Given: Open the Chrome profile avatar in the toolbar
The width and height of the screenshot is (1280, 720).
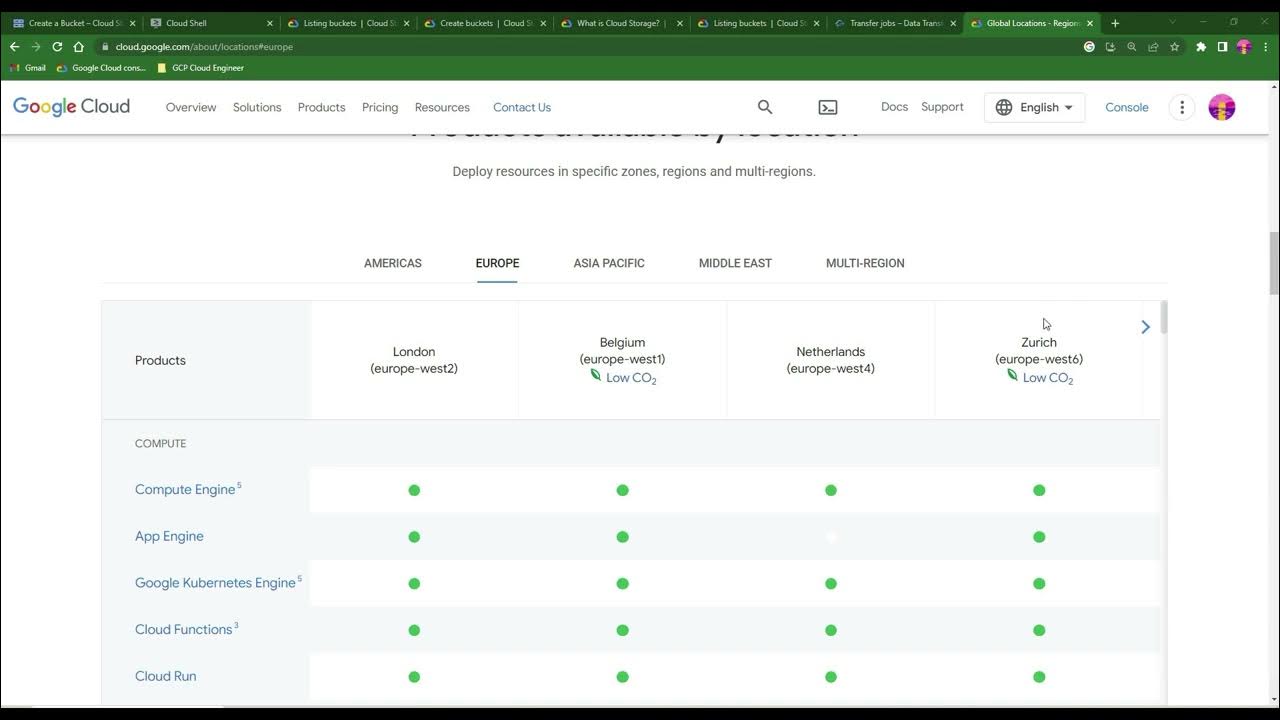Looking at the screenshot, I should pos(1244,46).
